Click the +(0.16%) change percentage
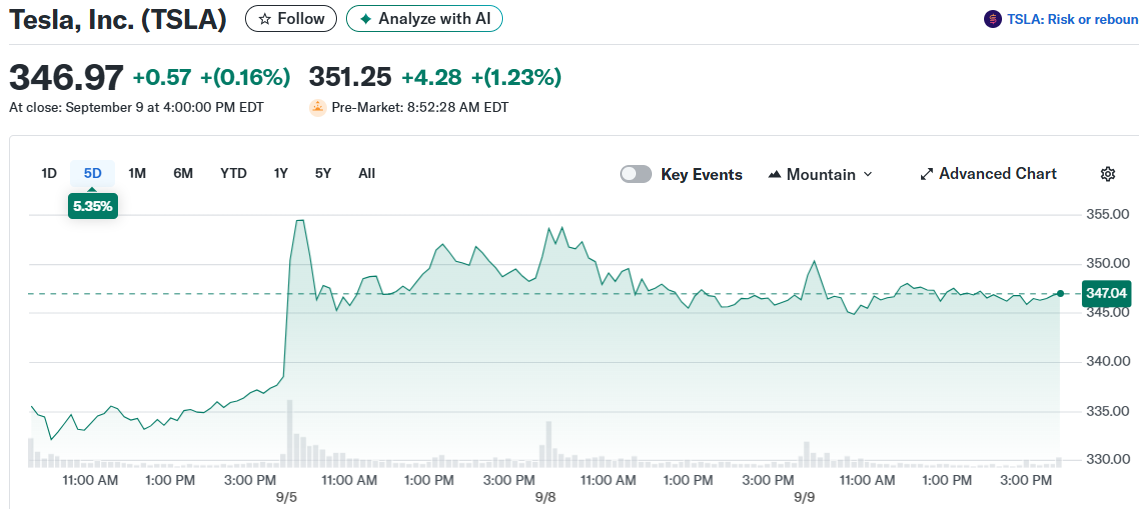The image size is (1139, 509). (x=246, y=77)
